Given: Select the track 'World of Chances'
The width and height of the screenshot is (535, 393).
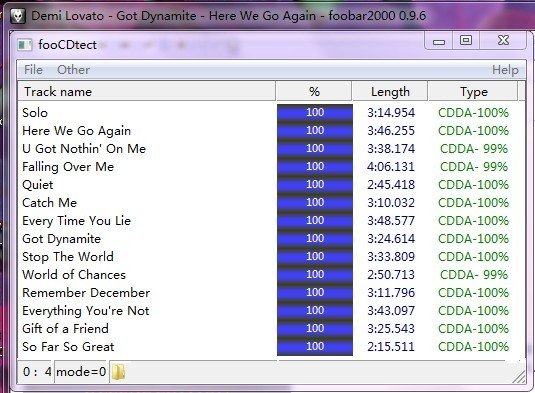Looking at the screenshot, I should 74,275.
